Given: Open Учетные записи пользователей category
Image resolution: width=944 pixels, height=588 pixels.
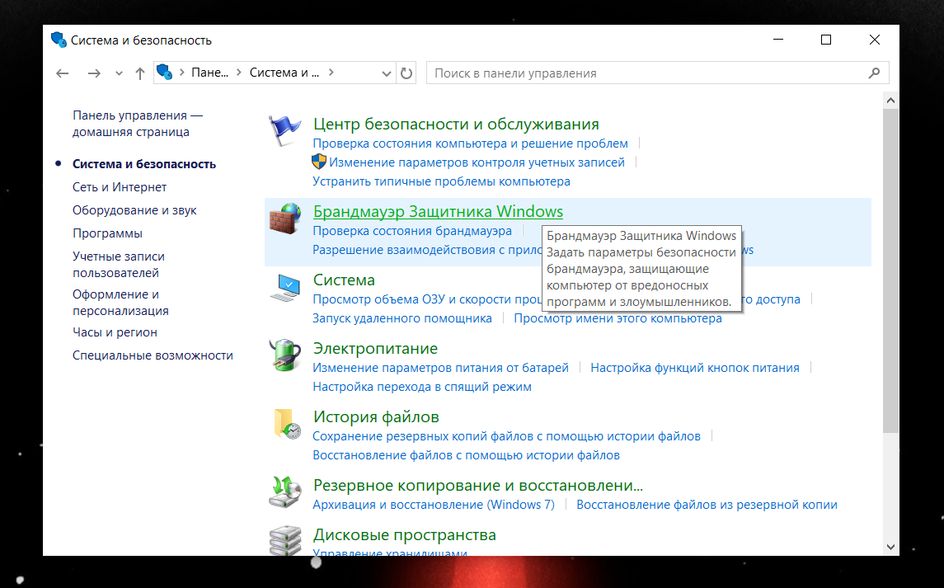Looking at the screenshot, I should [x=118, y=264].
